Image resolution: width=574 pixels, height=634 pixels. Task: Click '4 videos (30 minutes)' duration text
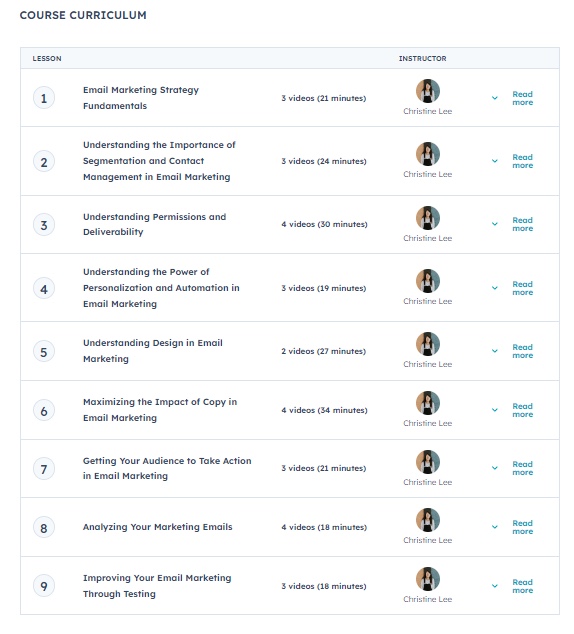point(324,224)
